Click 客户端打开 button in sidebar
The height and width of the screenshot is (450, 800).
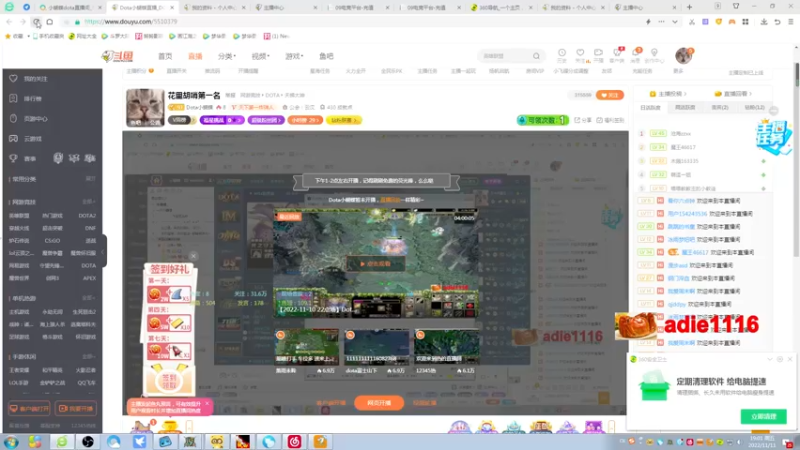(x=30, y=409)
